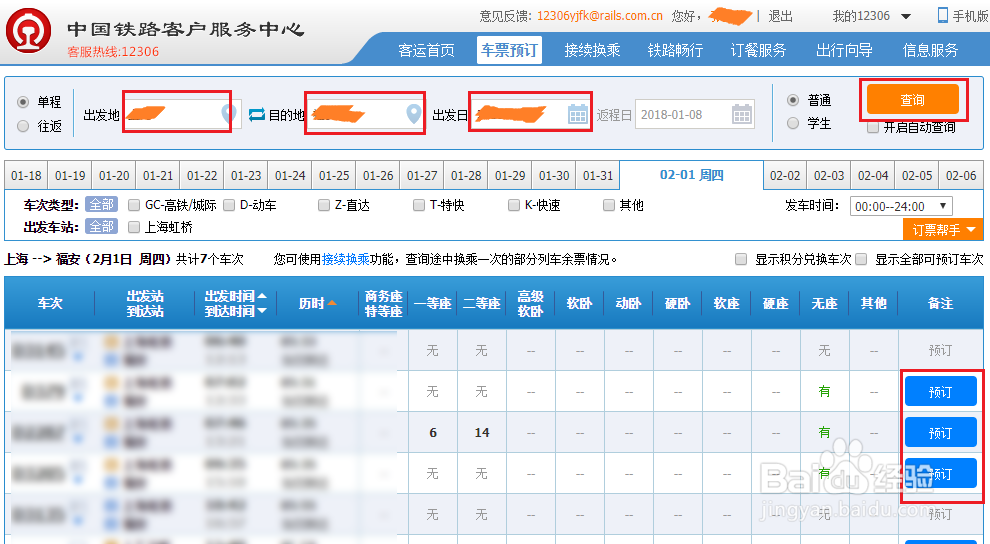The width and height of the screenshot is (990, 544).
Task: Check Z-直达 train type filter
Action: 324,205
